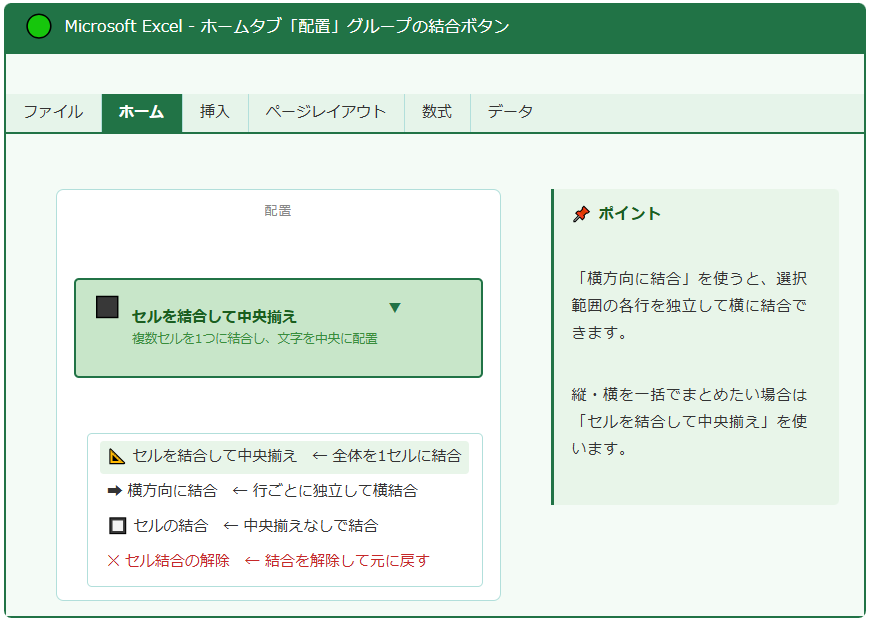Choose highlighted セルを結合して中央揃え menu entry
Image resolution: width=872 pixels, height=621 pixels.
(x=215, y=456)
